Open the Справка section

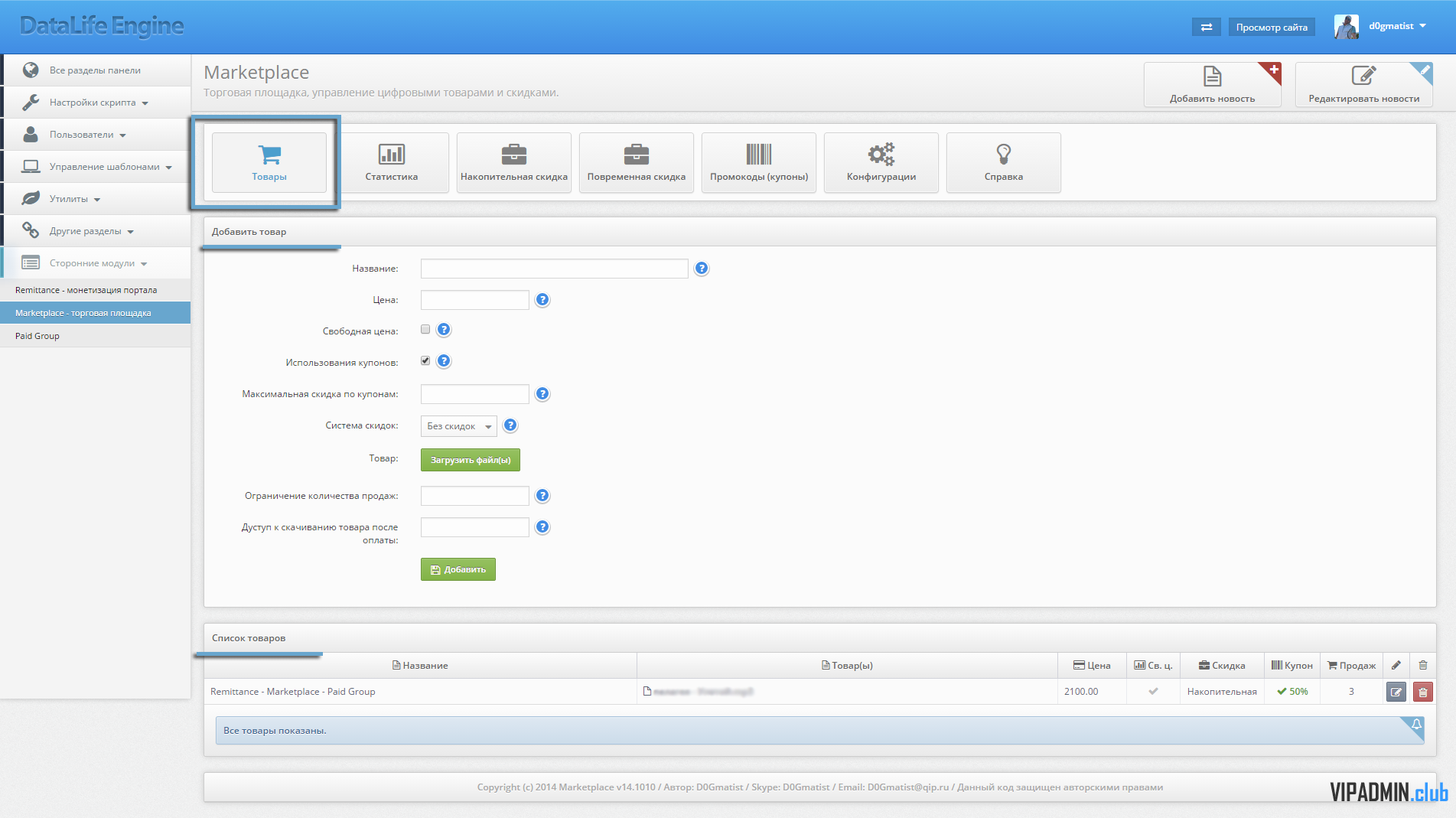tap(1004, 162)
